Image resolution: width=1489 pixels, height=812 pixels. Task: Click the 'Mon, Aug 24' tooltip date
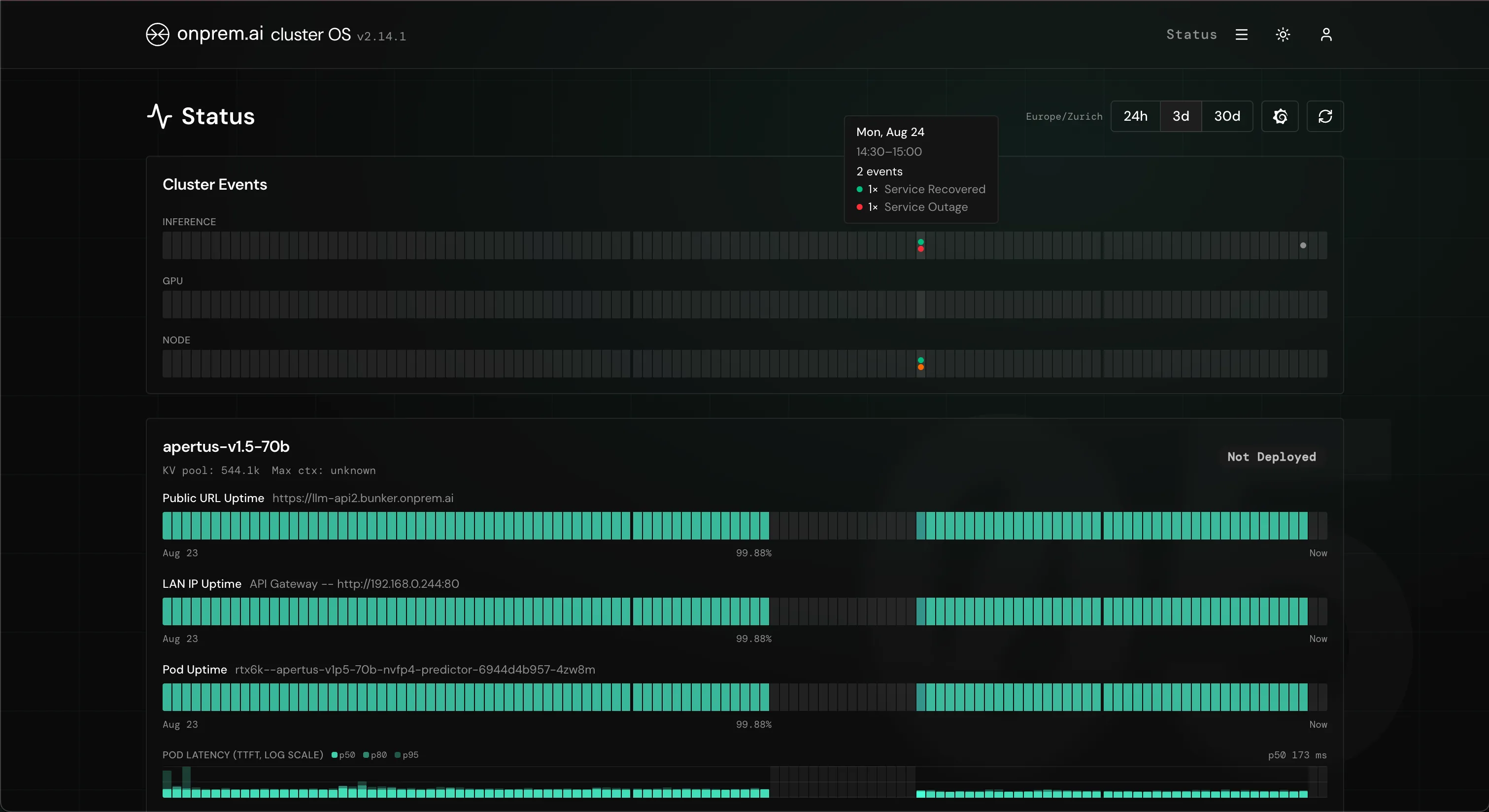(890, 132)
